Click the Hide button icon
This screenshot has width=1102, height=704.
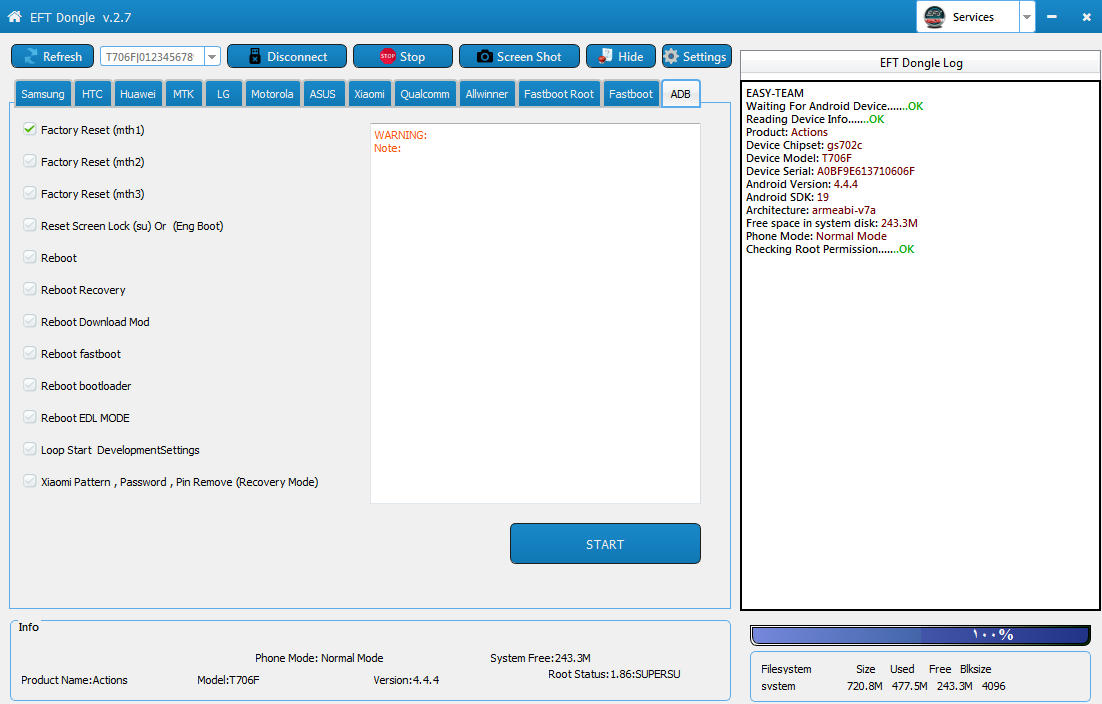coord(605,57)
